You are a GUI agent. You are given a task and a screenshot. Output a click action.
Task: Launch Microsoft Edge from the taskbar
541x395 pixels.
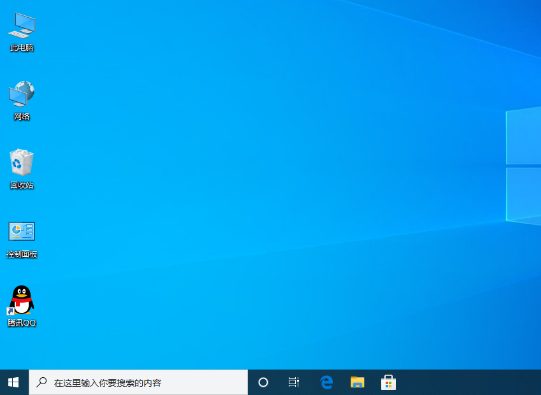pos(326,382)
